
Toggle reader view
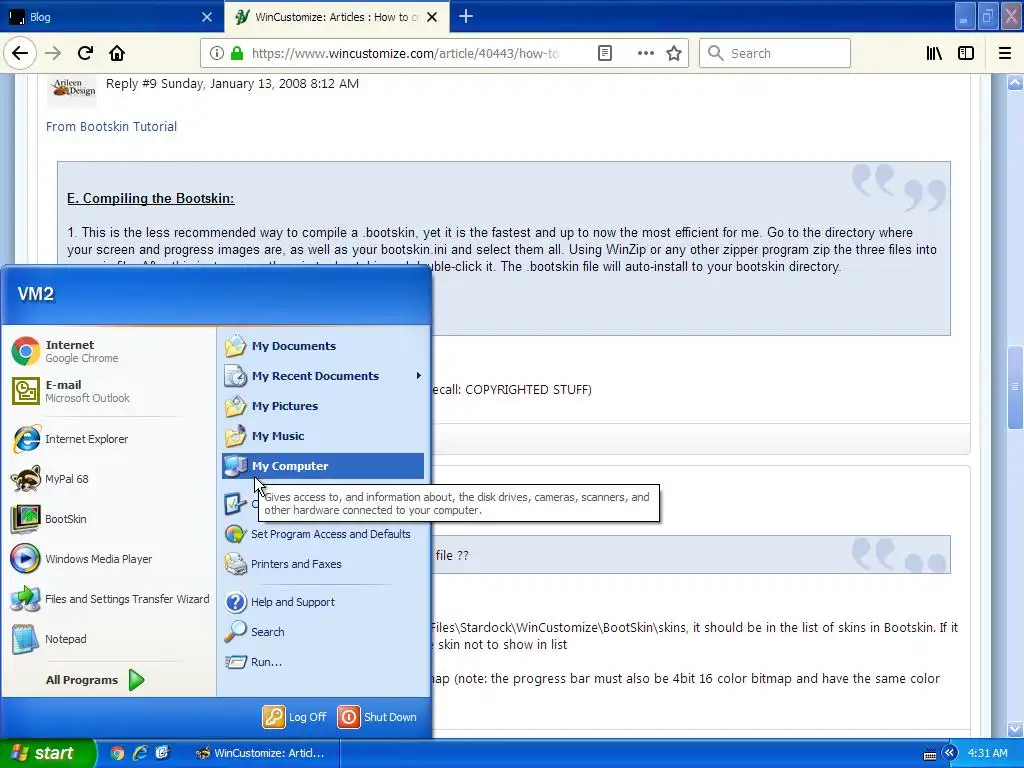[x=605, y=53]
